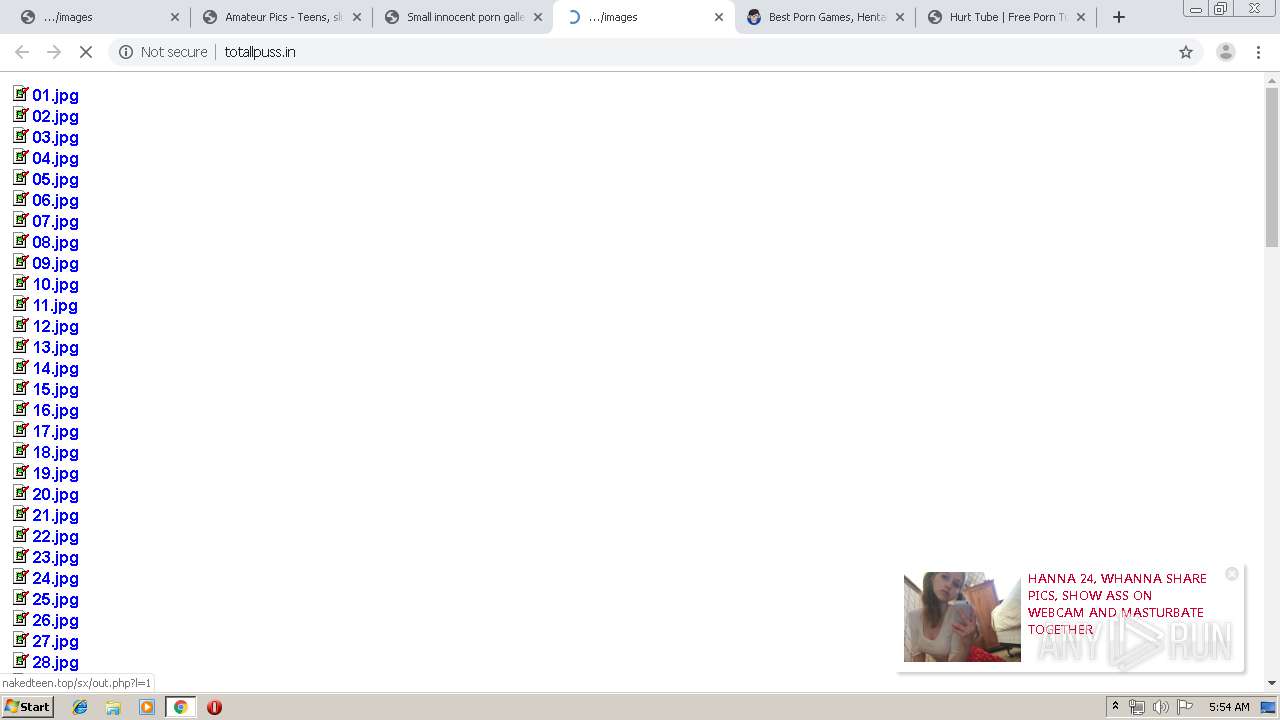Click the Chrome taskbar icon

click(180, 707)
